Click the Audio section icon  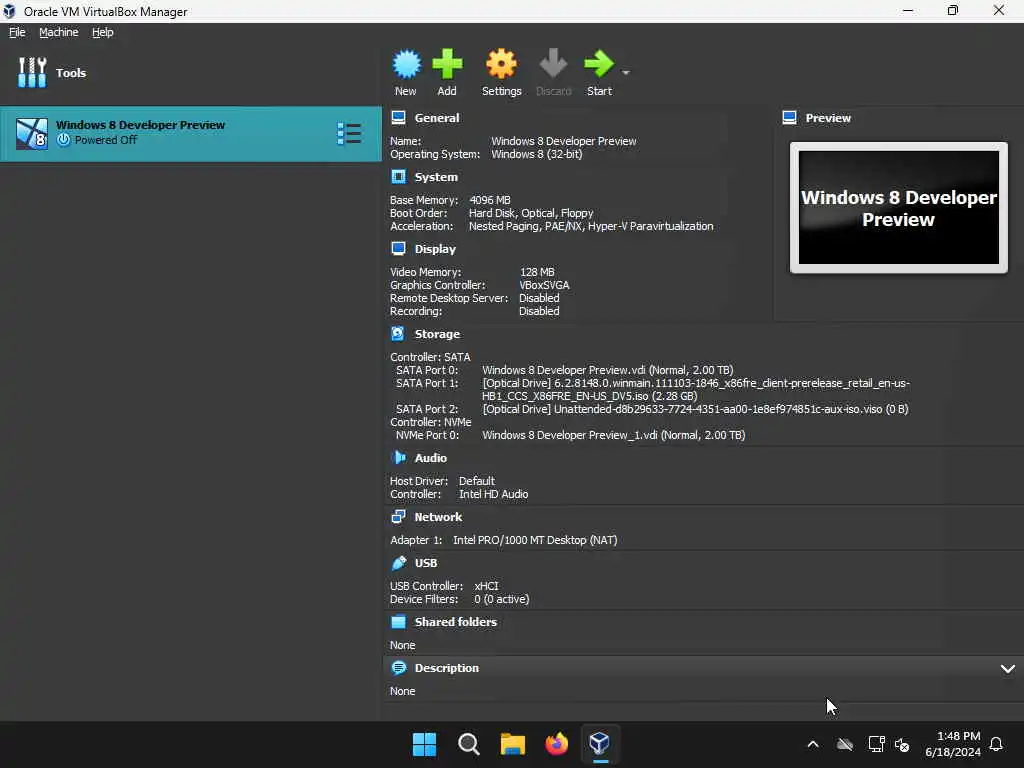tap(398, 457)
